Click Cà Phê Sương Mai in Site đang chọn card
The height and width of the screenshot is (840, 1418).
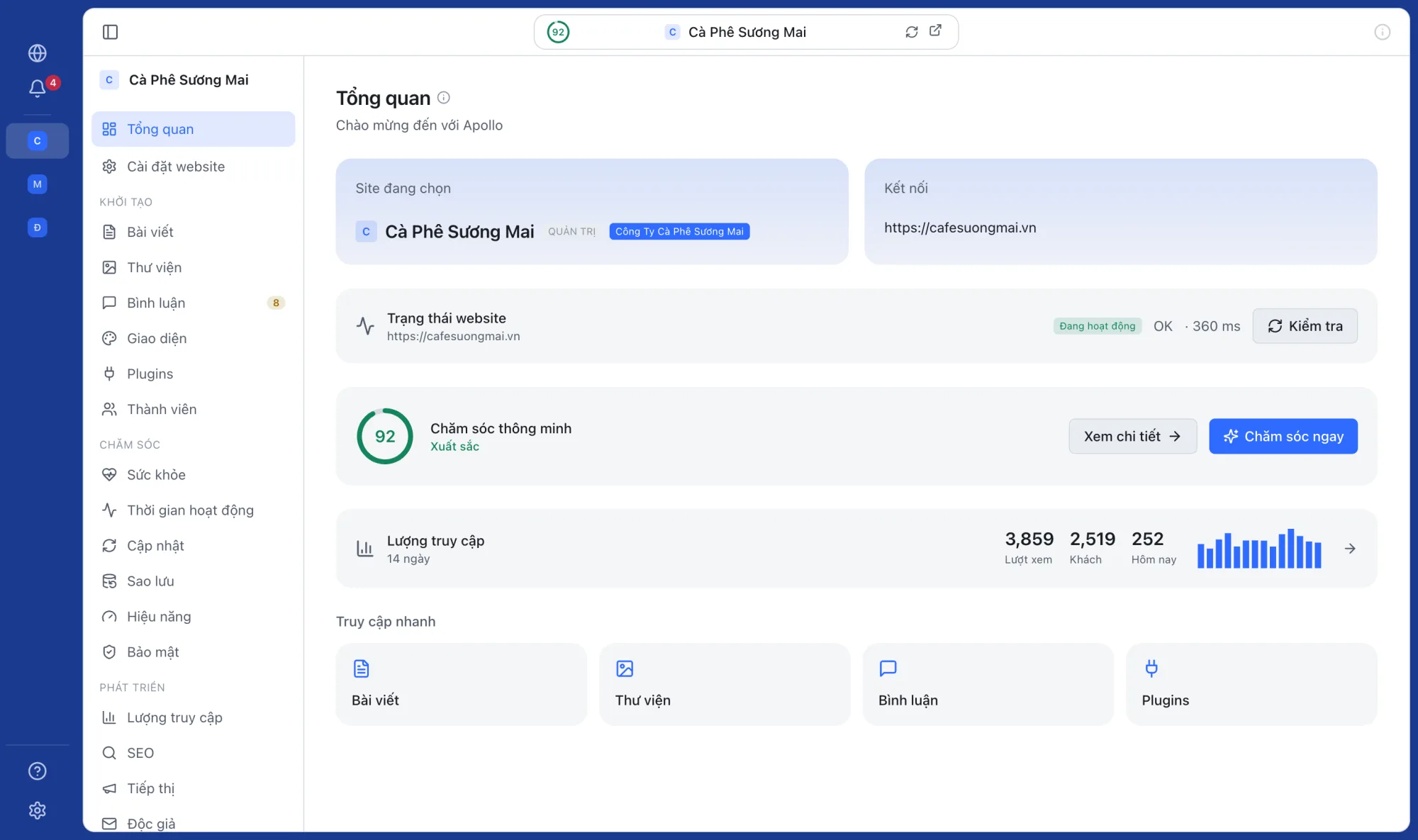pos(459,232)
